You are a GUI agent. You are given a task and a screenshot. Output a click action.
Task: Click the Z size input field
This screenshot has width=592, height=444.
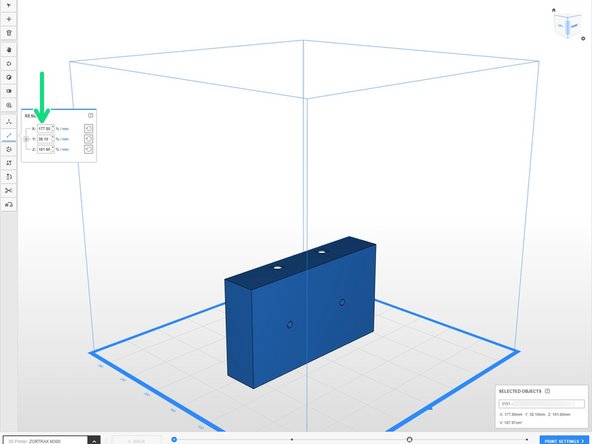coord(46,150)
